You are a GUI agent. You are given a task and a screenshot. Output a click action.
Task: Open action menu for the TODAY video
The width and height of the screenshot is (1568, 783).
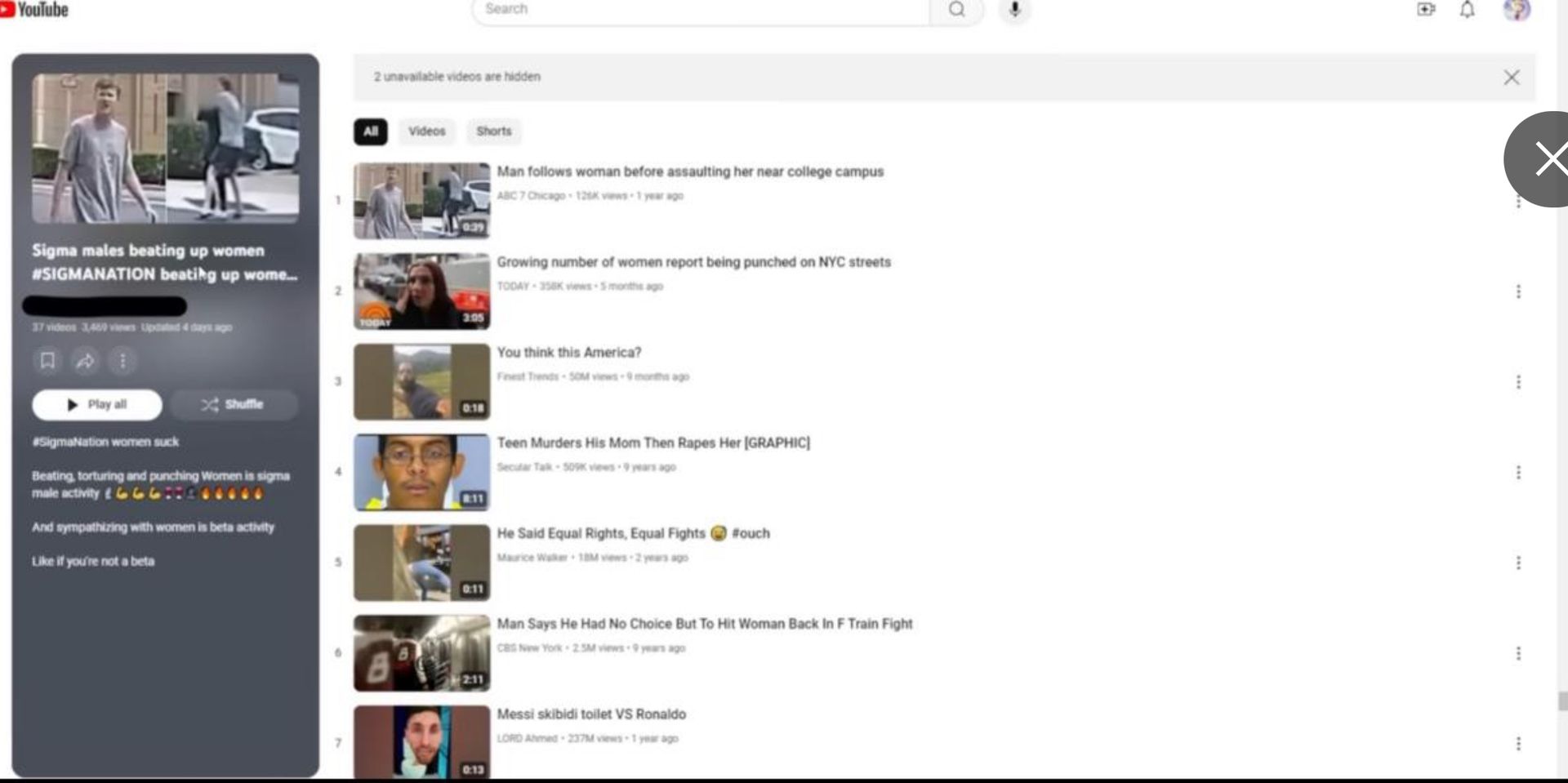pos(1518,291)
